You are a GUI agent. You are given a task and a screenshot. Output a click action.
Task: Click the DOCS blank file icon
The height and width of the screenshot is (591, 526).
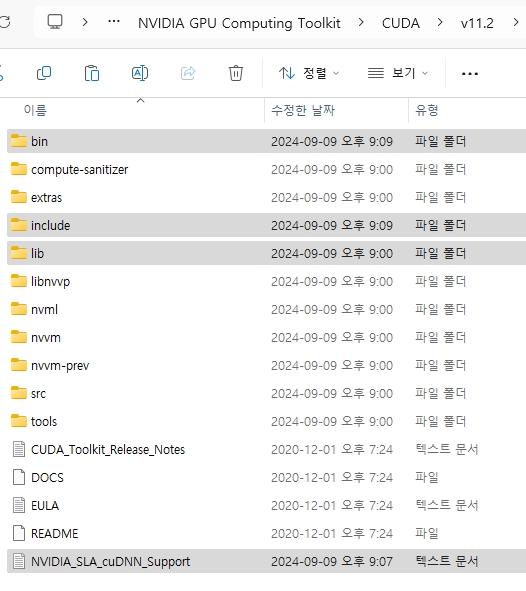pyautogui.click(x=19, y=477)
